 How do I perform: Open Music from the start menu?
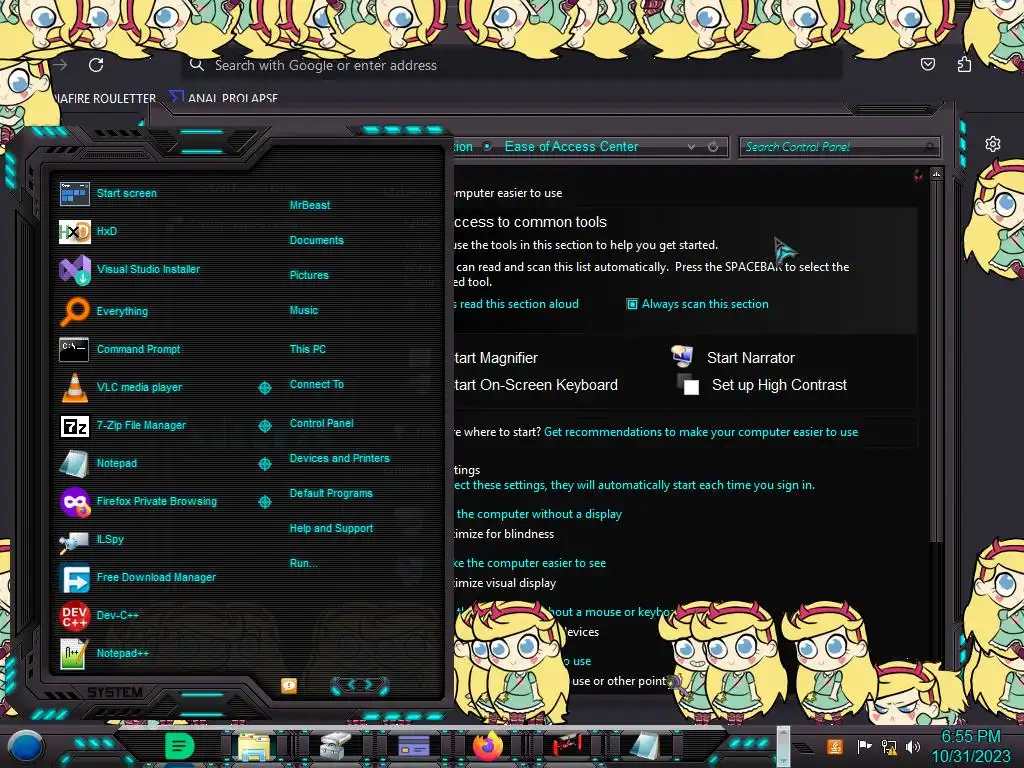tap(304, 310)
